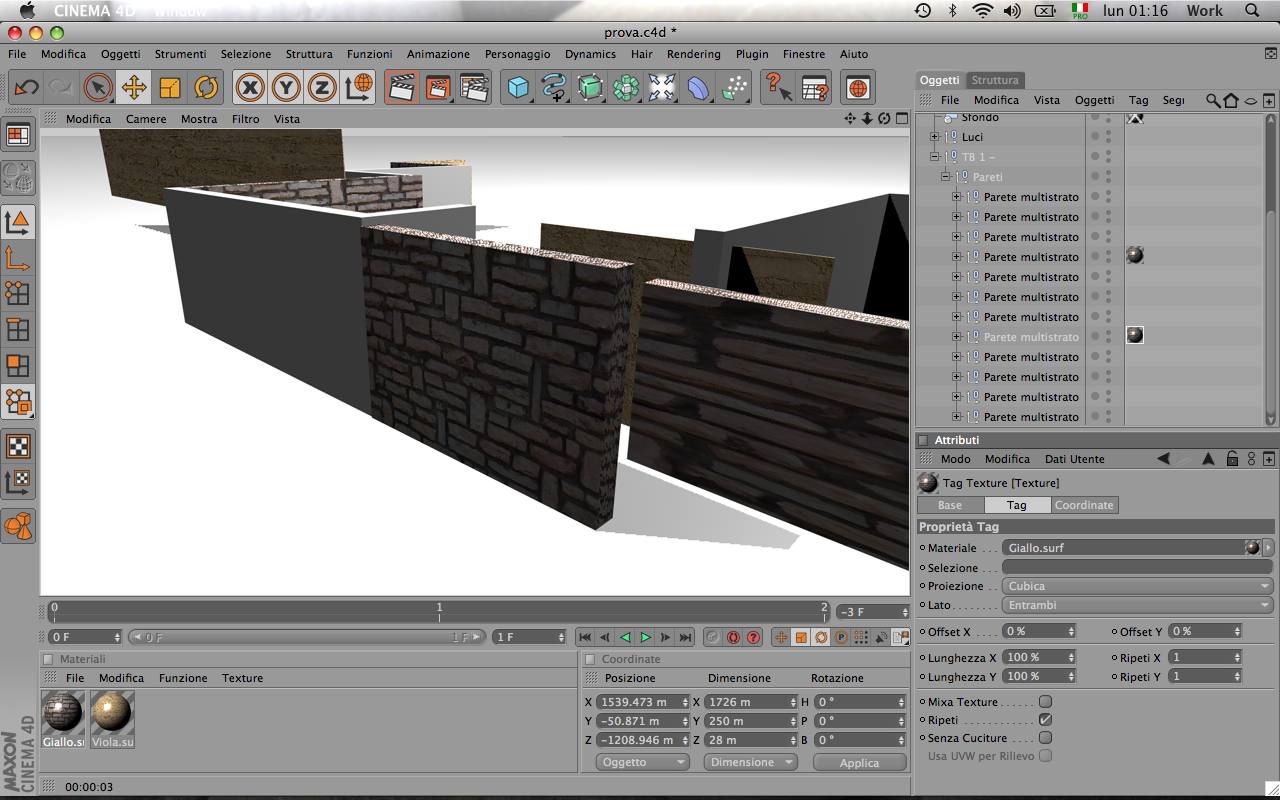Switch to the Struttura panel tab
This screenshot has height=800, width=1280.
[x=995, y=80]
